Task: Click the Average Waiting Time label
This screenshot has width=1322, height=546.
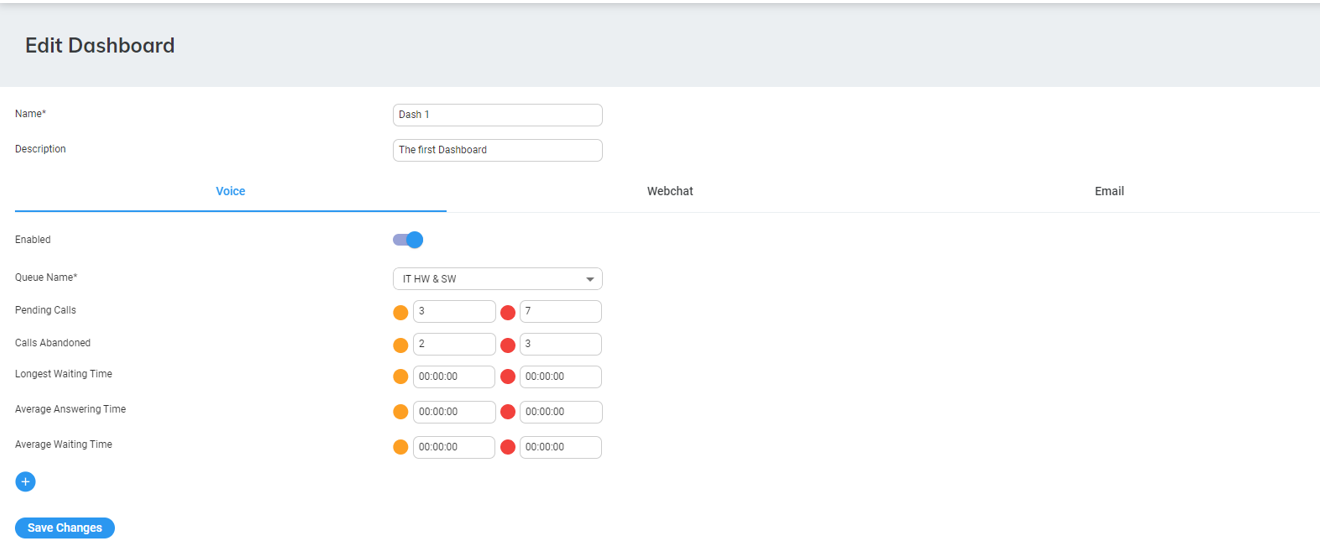Action: [64, 444]
